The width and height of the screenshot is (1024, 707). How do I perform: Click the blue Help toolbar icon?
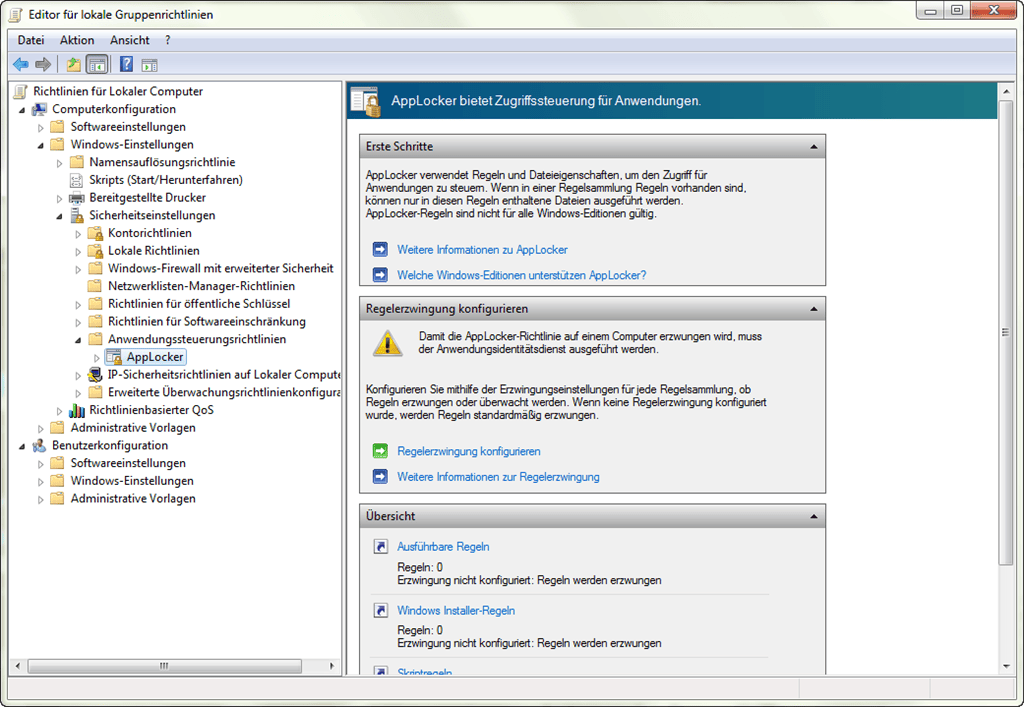point(126,65)
